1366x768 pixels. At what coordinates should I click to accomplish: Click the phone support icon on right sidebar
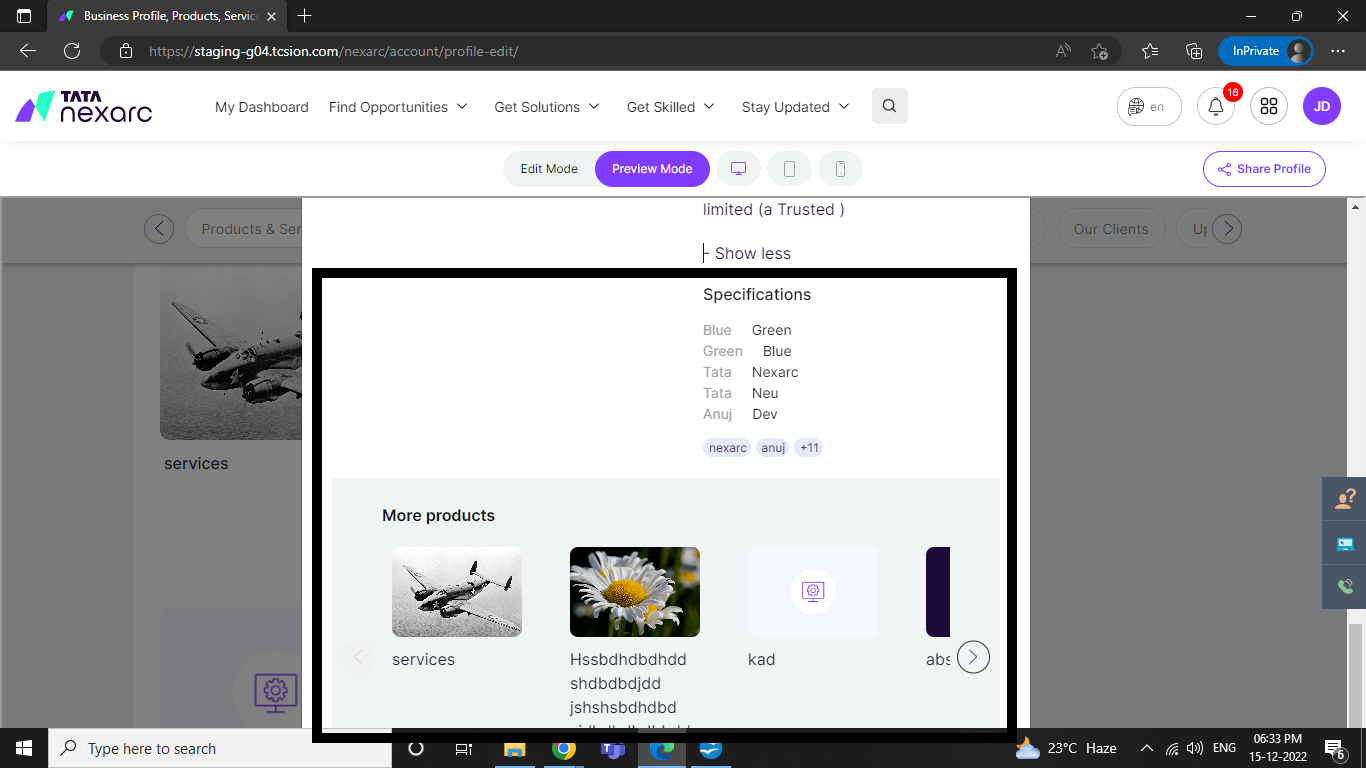tap(1345, 587)
